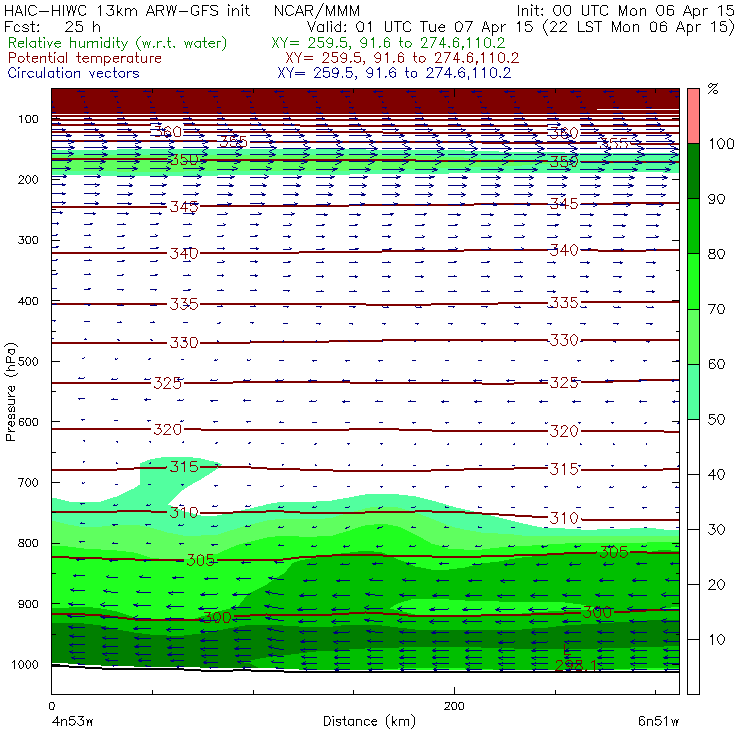This screenshot has width=740, height=740.
Task: Click the '6n51w' end coordinate label
Action: click(658, 722)
